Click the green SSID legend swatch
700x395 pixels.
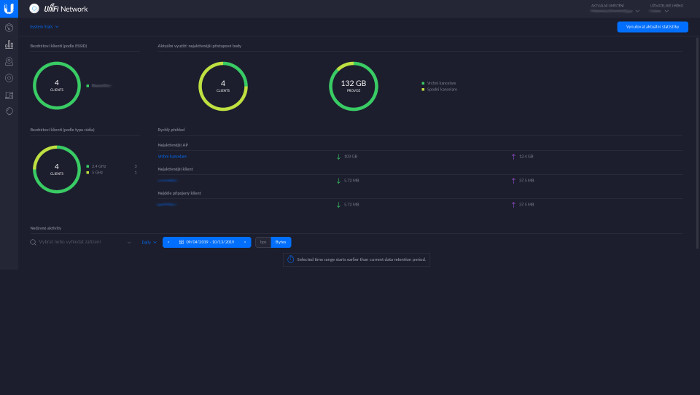(x=88, y=86)
